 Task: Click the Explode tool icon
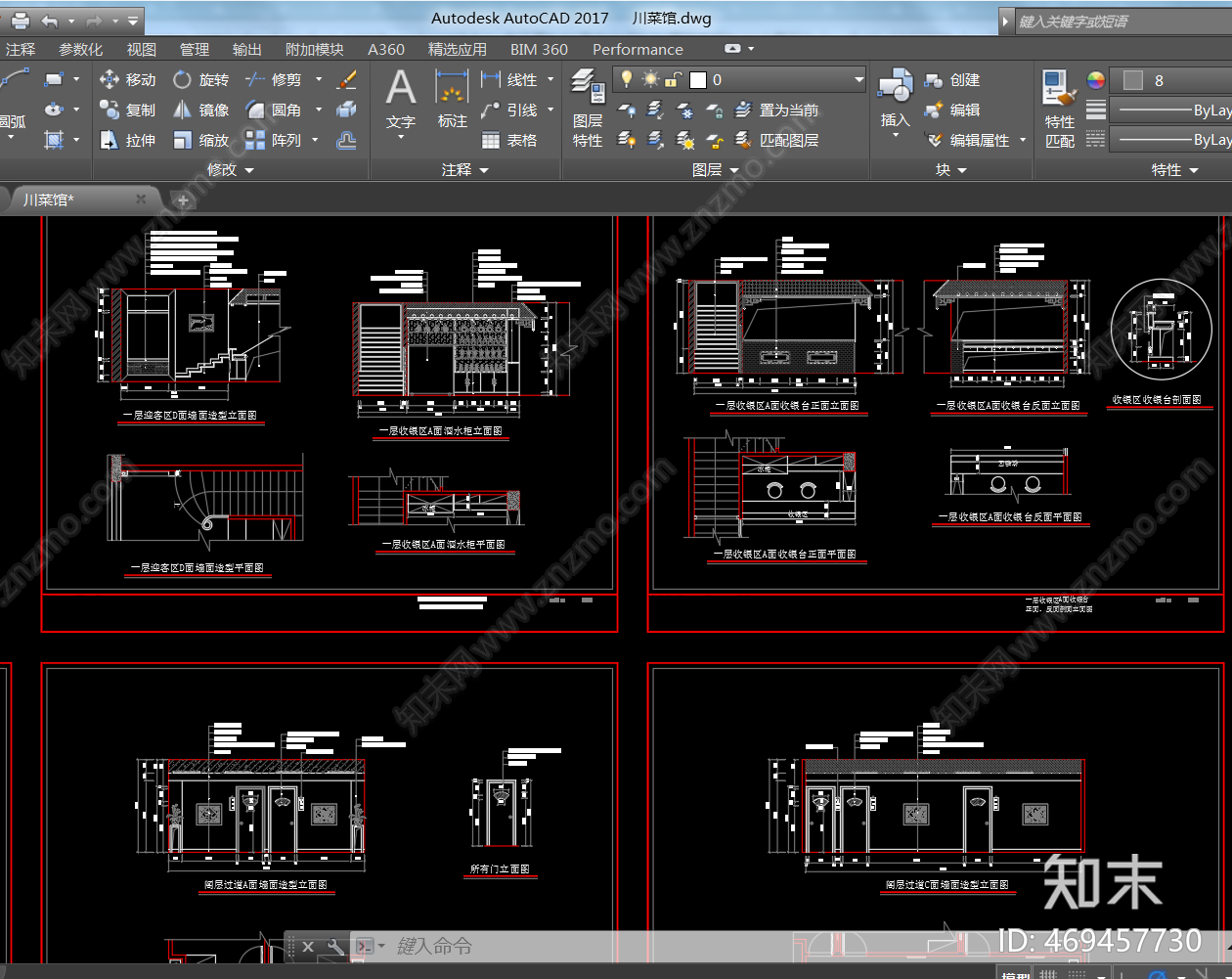pos(346,111)
